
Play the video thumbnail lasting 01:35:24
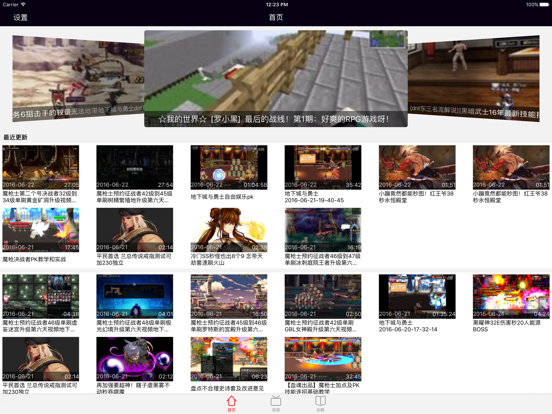(x=417, y=296)
